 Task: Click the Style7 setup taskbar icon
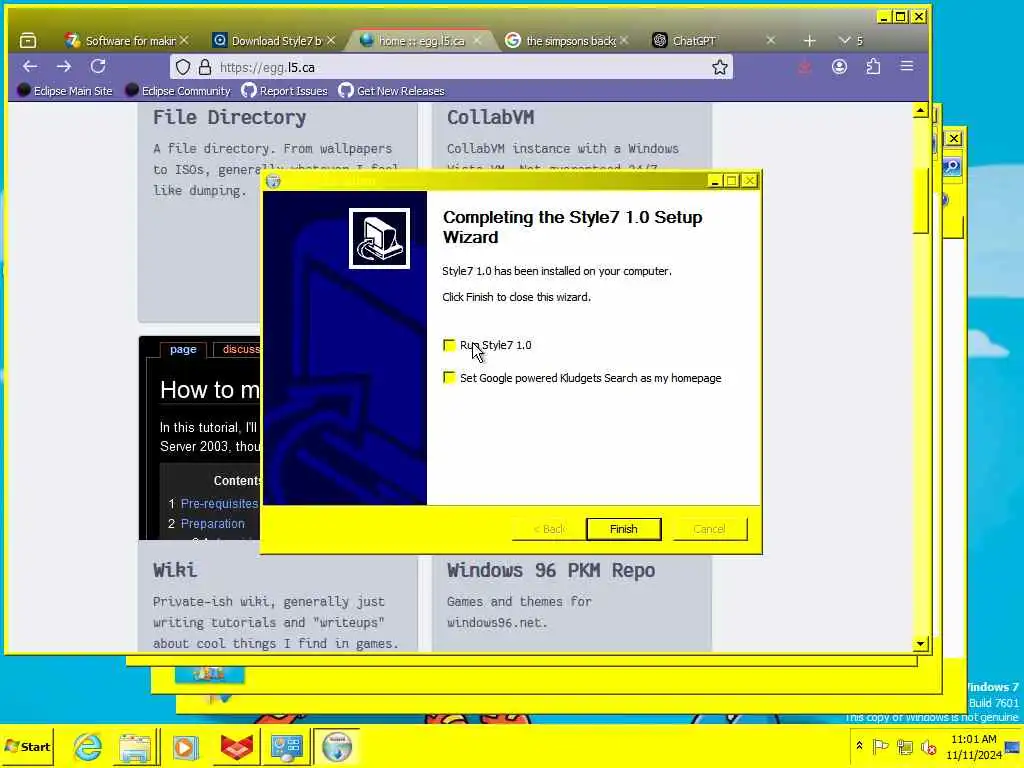pyautogui.click(x=337, y=746)
